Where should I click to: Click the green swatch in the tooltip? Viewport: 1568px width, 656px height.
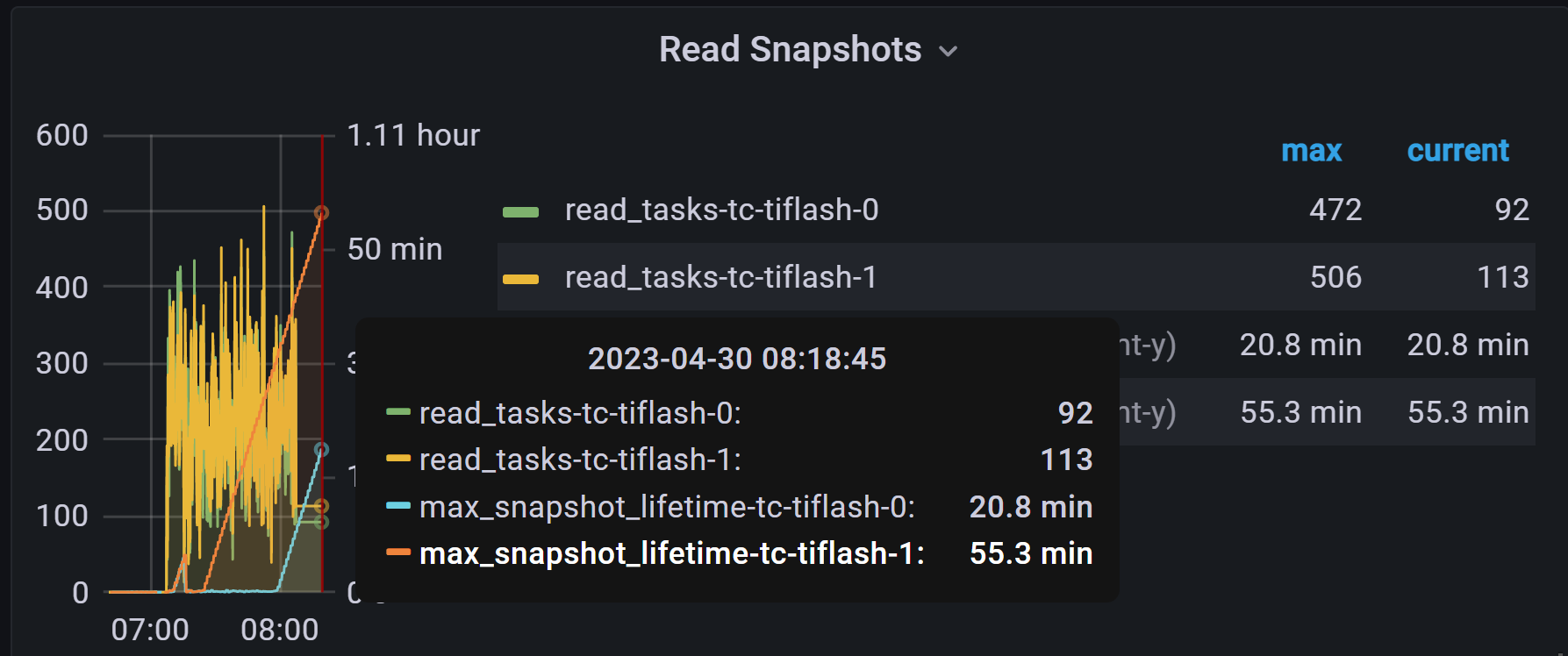pyautogui.click(x=399, y=412)
